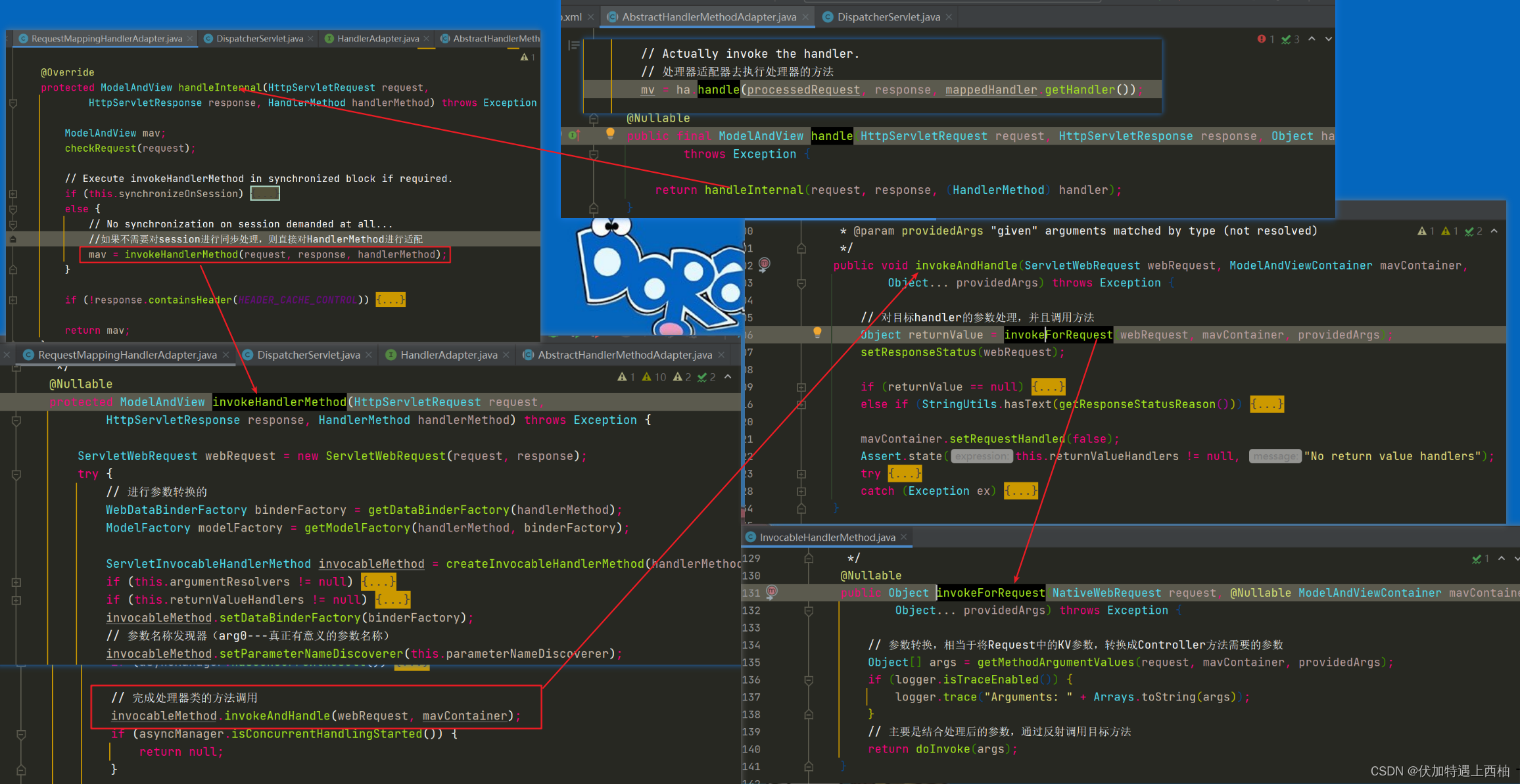The height and width of the screenshot is (784, 1520).
Task: Click the structure lines icon left of sticky preview
Action: pos(574,45)
